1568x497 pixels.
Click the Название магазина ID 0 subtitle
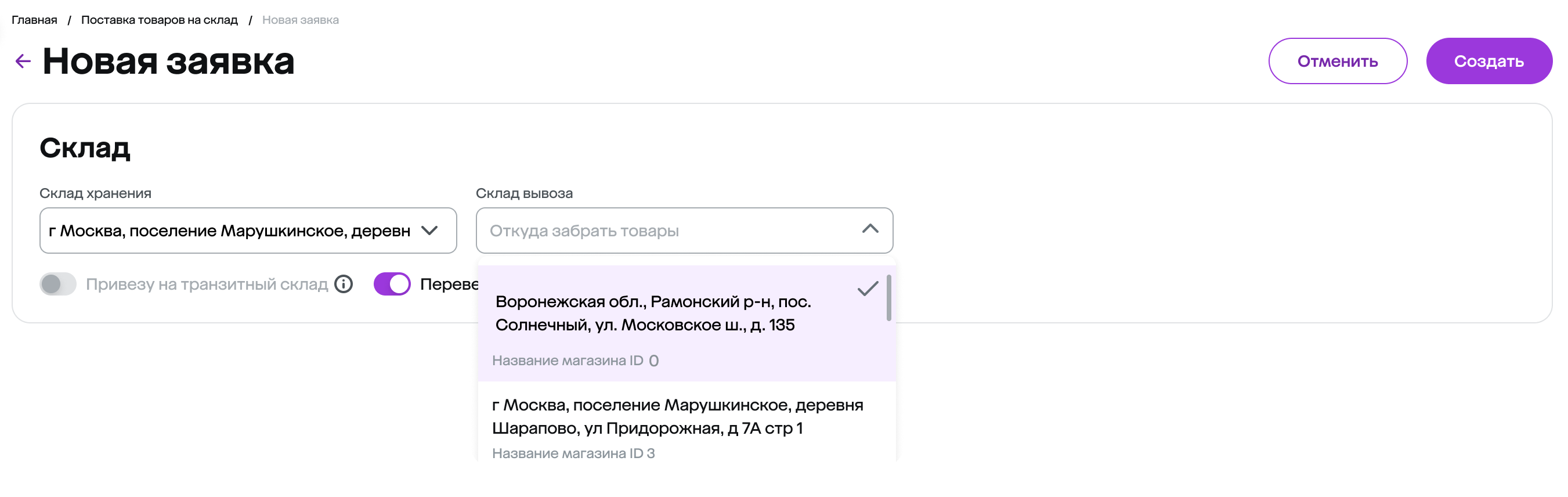tap(575, 361)
